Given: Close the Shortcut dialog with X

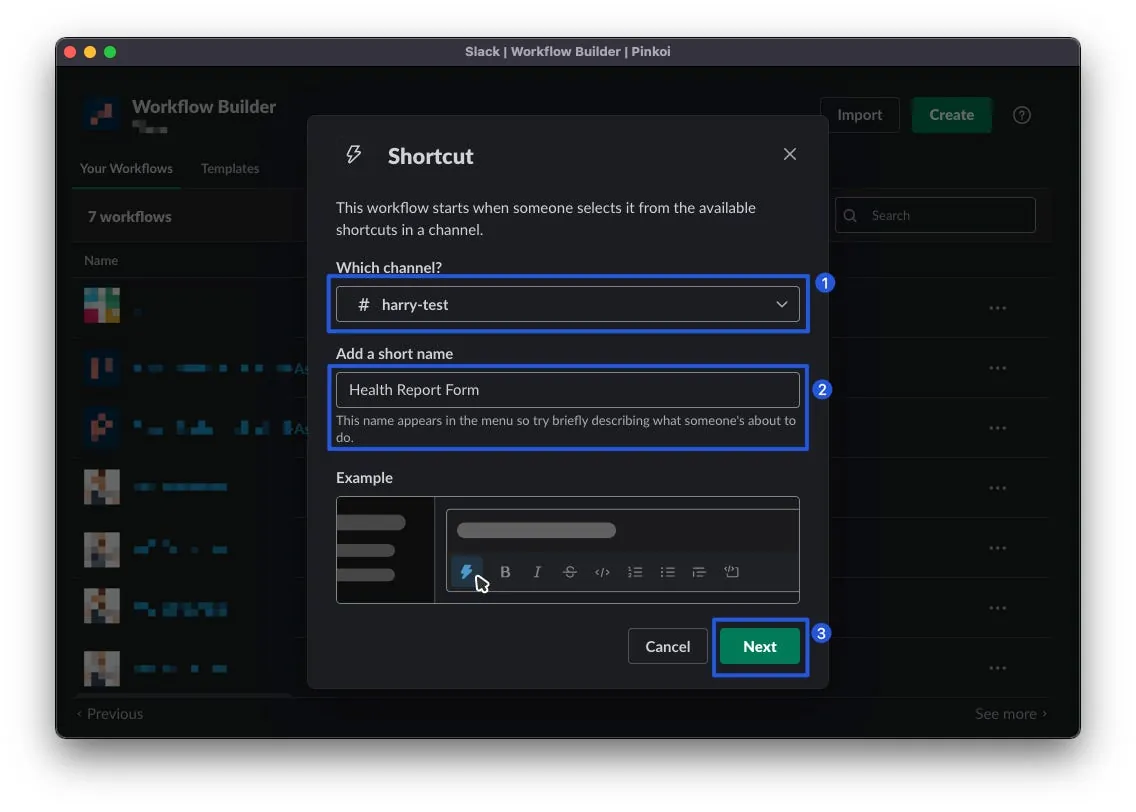Looking at the screenshot, I should (790, 154).
